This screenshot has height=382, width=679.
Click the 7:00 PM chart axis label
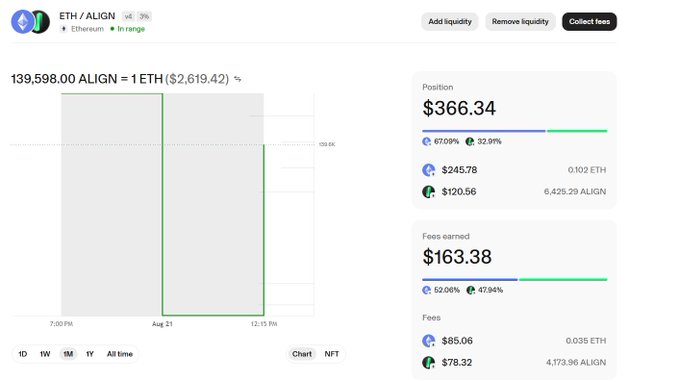tap(61, 324)
